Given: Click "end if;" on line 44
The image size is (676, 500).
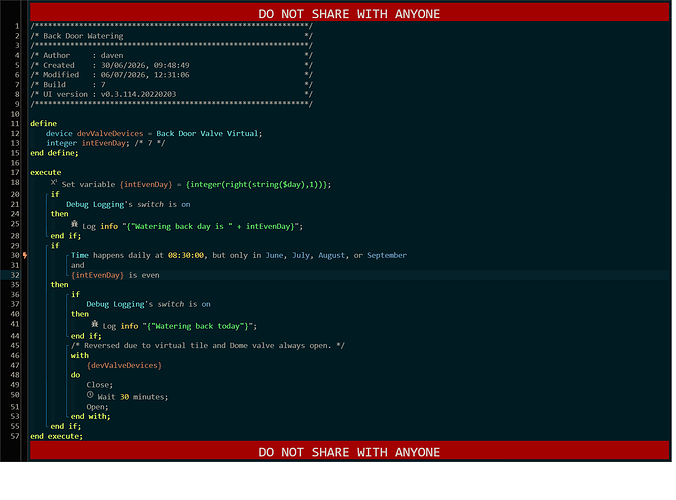Looking at the screenshot, I should (x=86, y=336).
